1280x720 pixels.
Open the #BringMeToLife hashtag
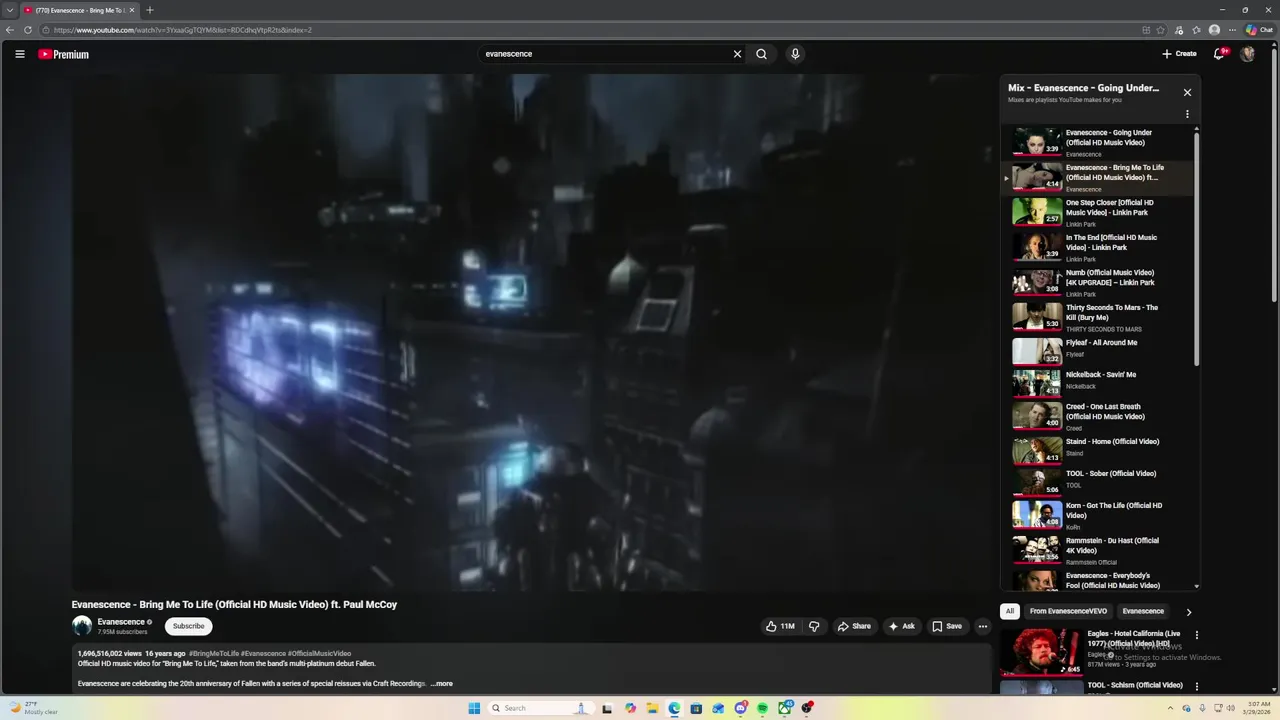[213, 654]
